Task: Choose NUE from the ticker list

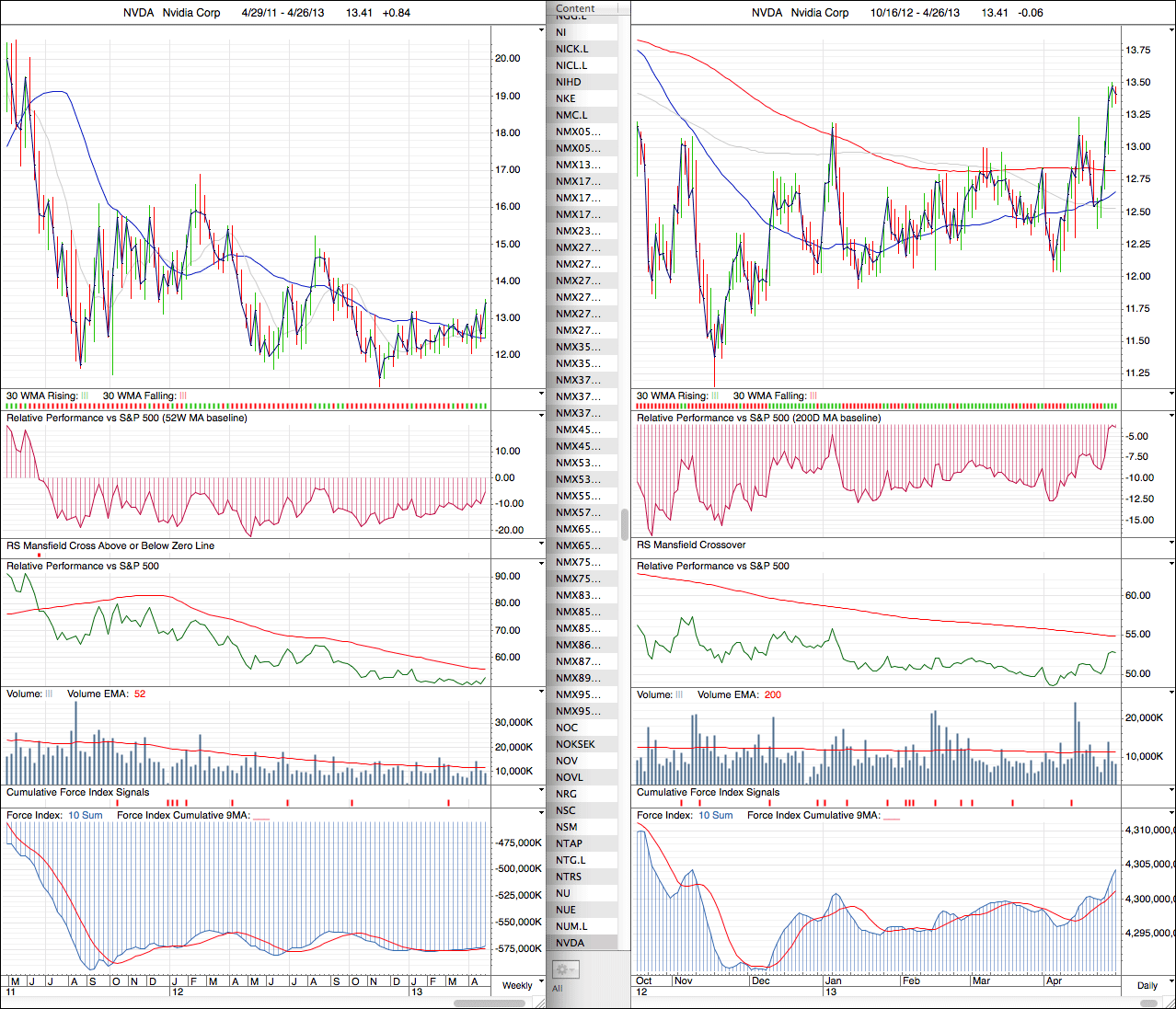Action: [566, 910]
